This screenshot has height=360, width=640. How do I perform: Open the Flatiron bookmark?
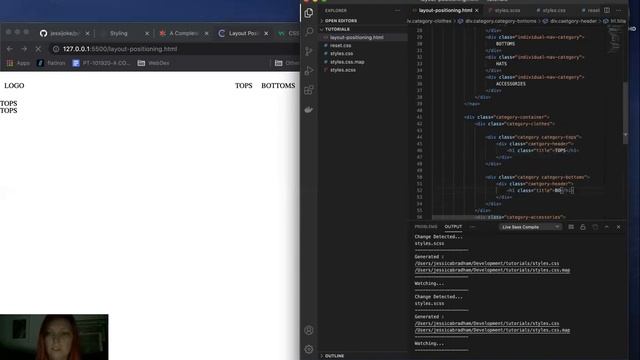pyautogui.click(x=51, y=63)
